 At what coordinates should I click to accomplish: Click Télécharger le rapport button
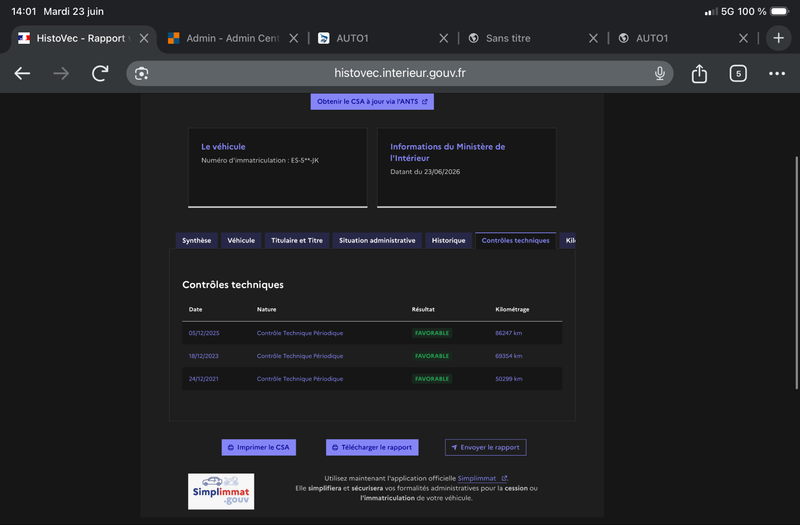(372, 447)
